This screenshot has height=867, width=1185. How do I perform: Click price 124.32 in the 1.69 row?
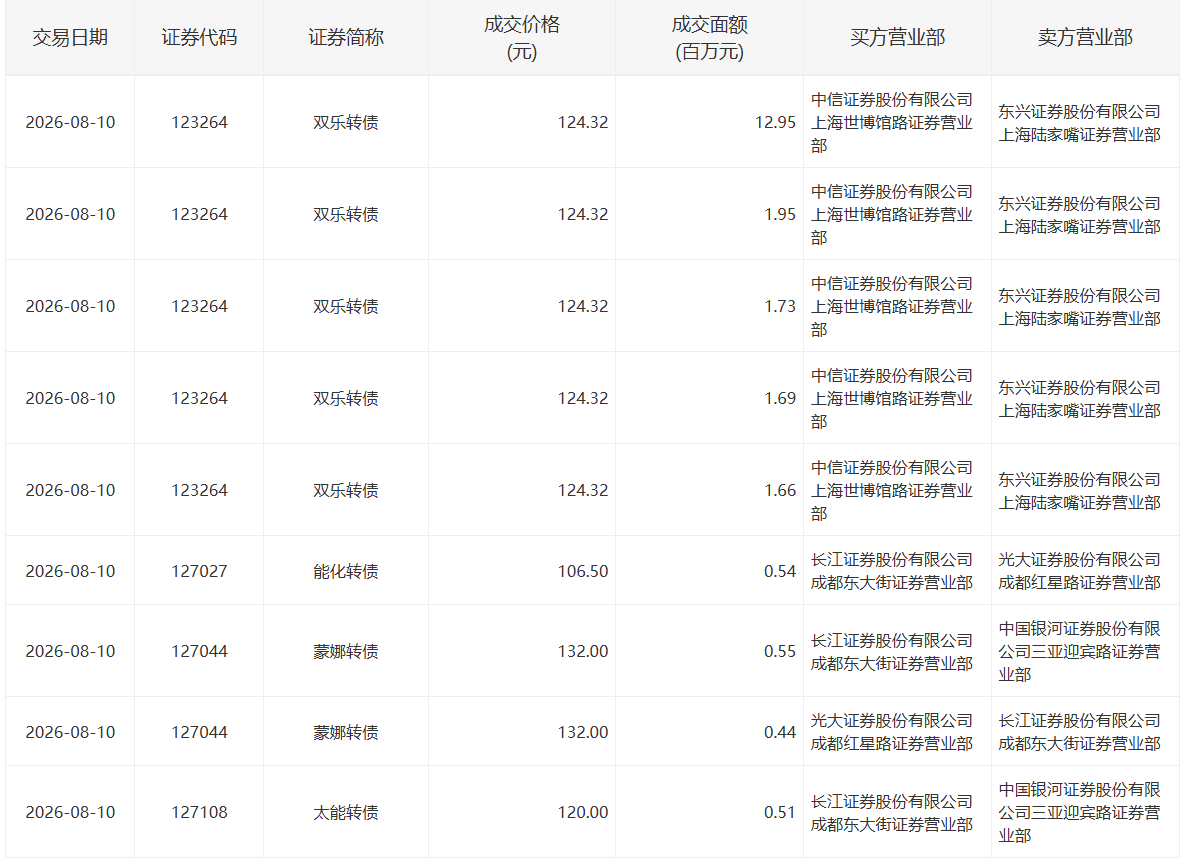(x=583, y=398)
